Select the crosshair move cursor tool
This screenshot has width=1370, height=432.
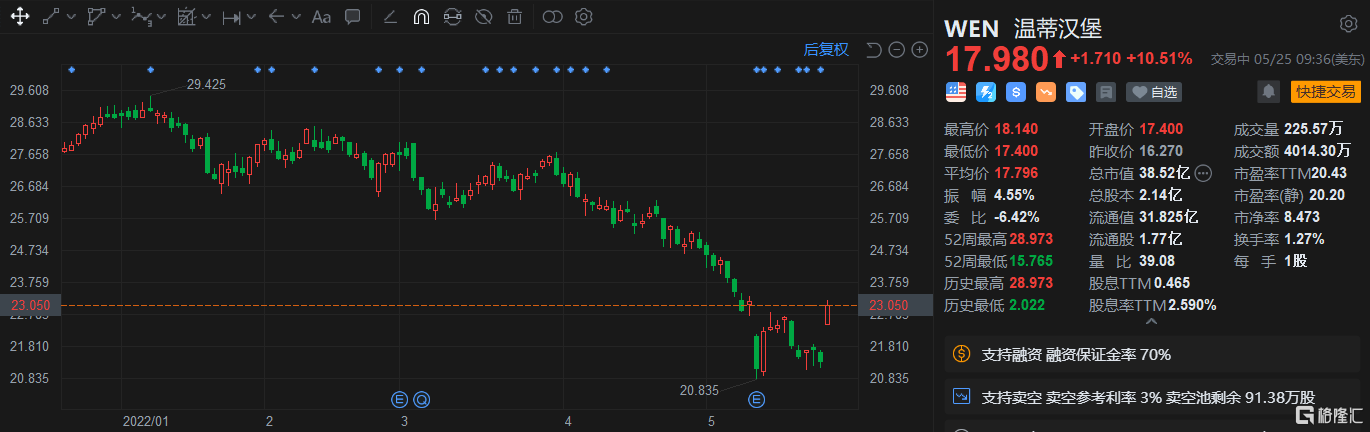tap(20, 17)
